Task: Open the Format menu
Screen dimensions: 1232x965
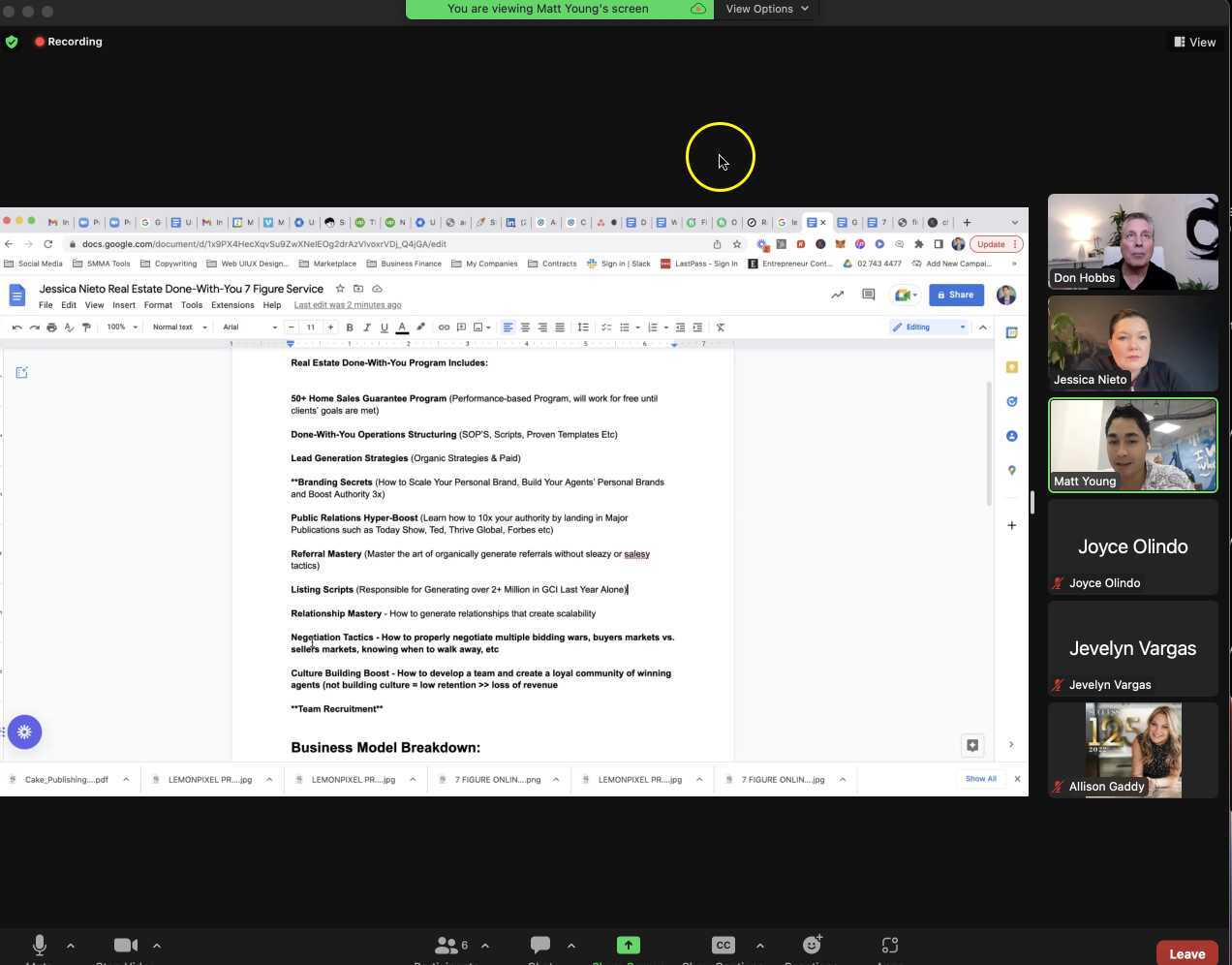Action: coord(158,305)
